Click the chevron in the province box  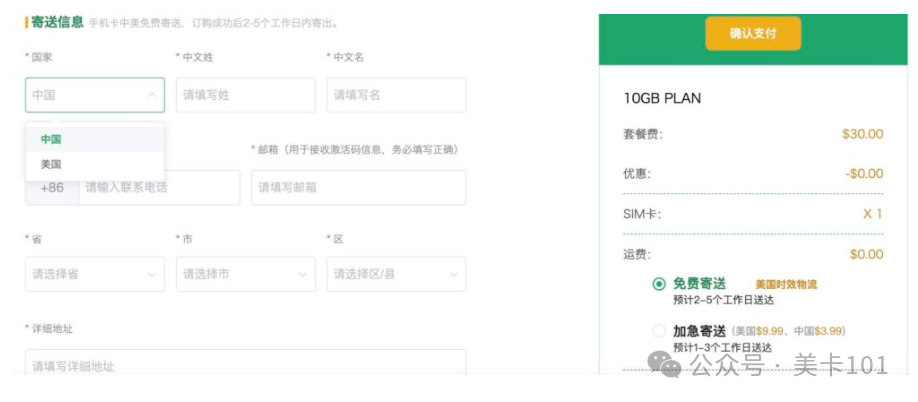[152, 274]
